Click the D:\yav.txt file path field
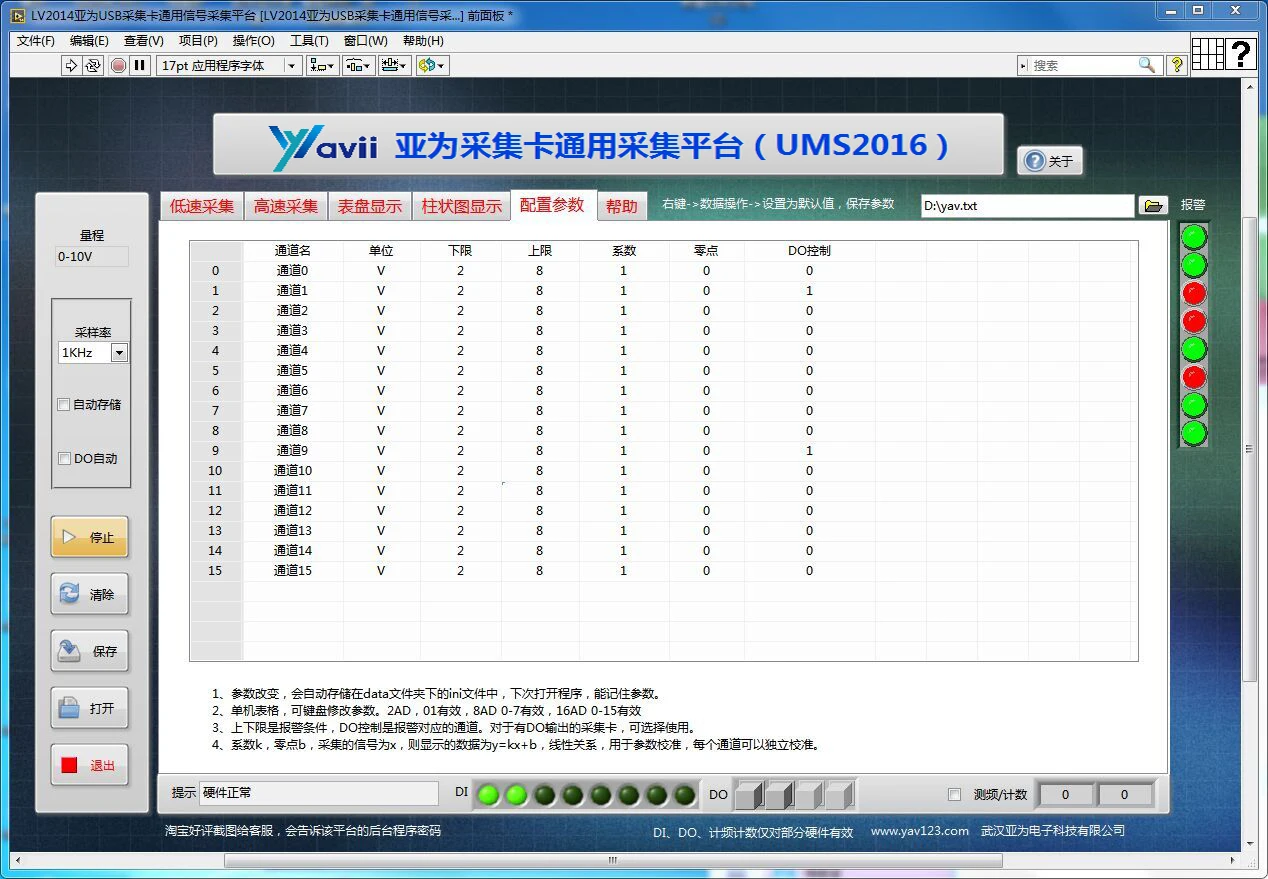Viewport: 1268px width, 879px height. point(1027,206)
